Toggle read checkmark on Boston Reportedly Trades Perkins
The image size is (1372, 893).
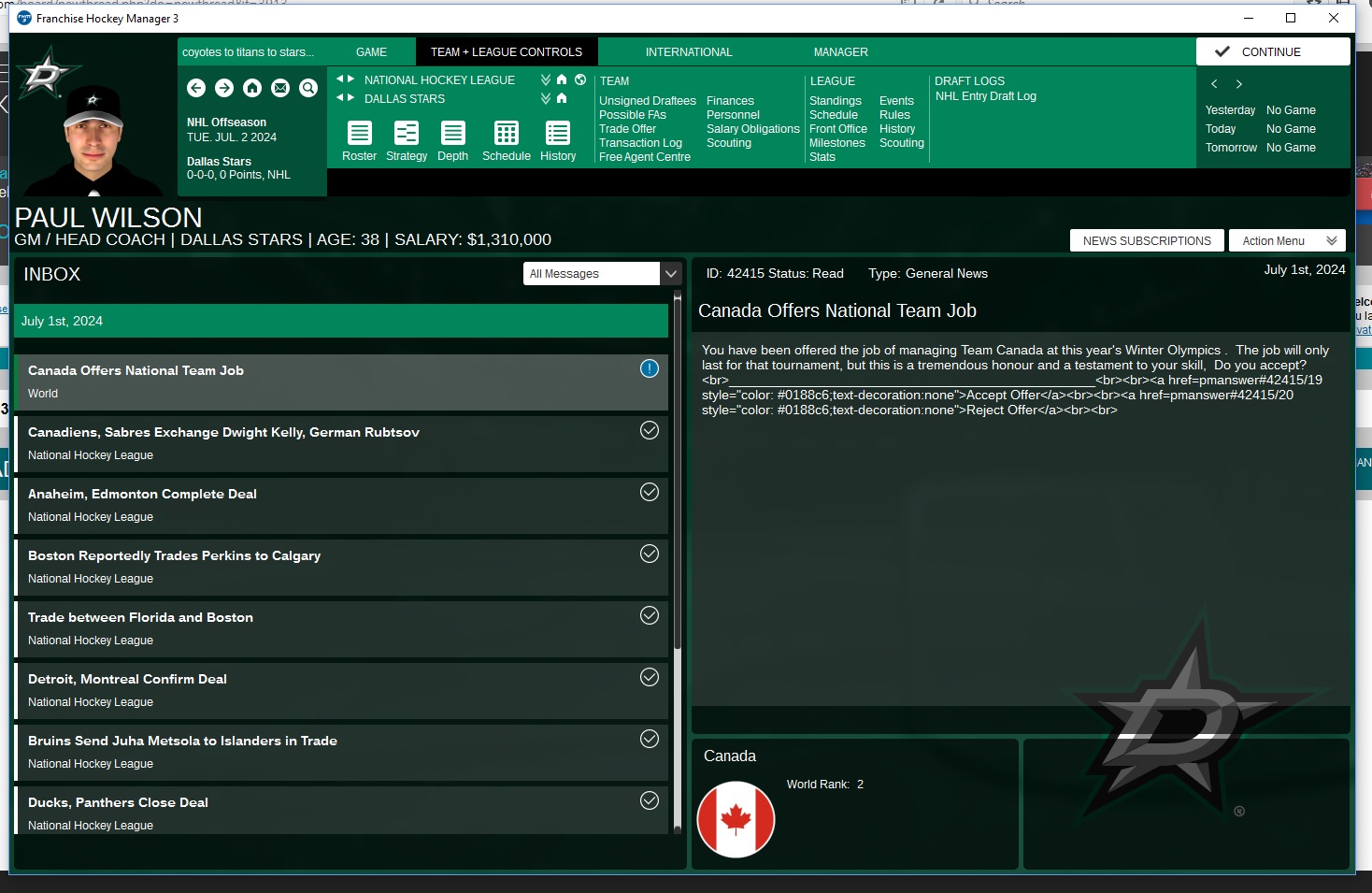coord(650,554)
